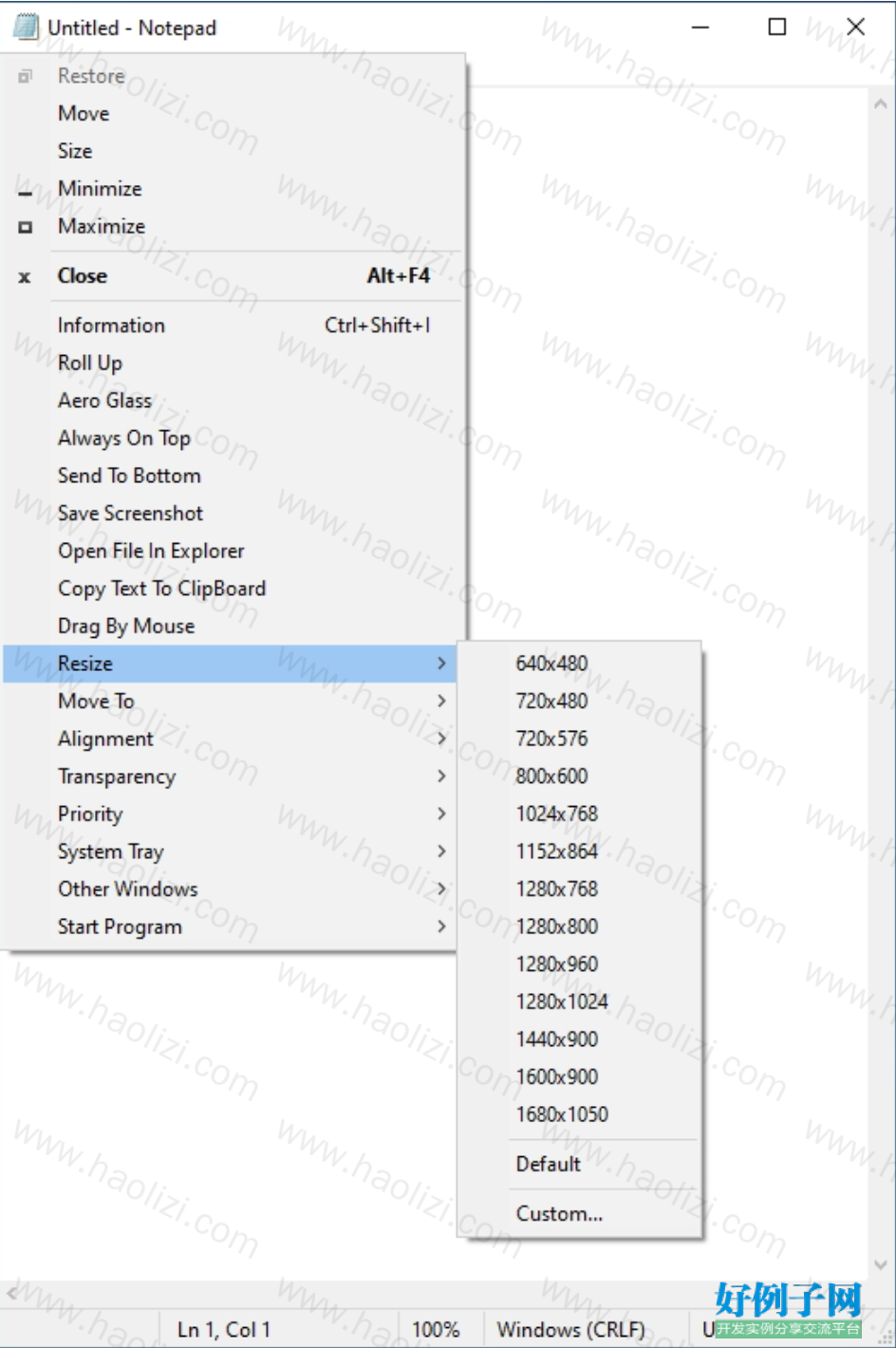The image size is (896, 1348).
Task: Toggle Always On Top
Action: point(233,439)
